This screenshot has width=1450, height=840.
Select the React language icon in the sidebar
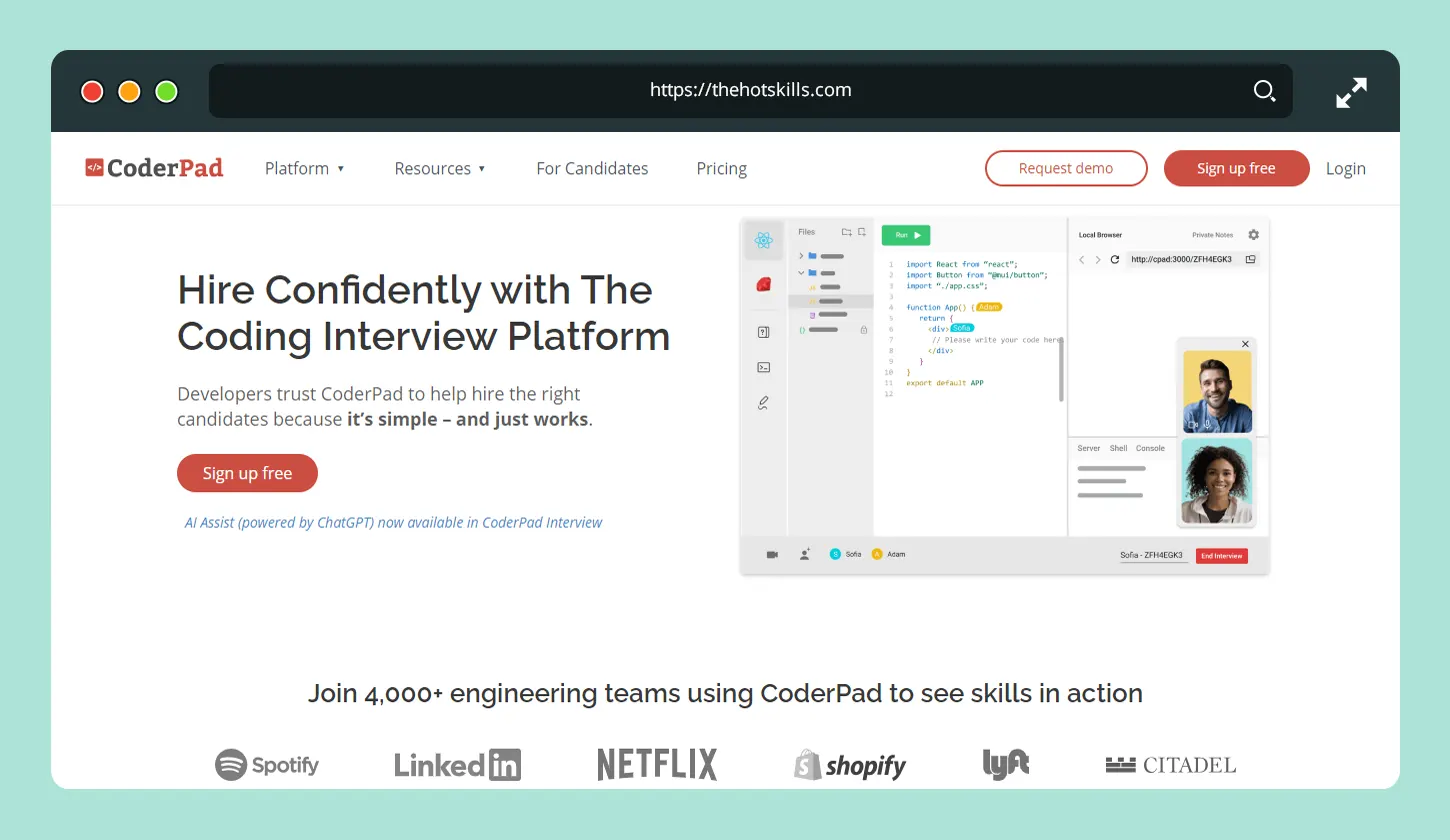click(764, 240)
